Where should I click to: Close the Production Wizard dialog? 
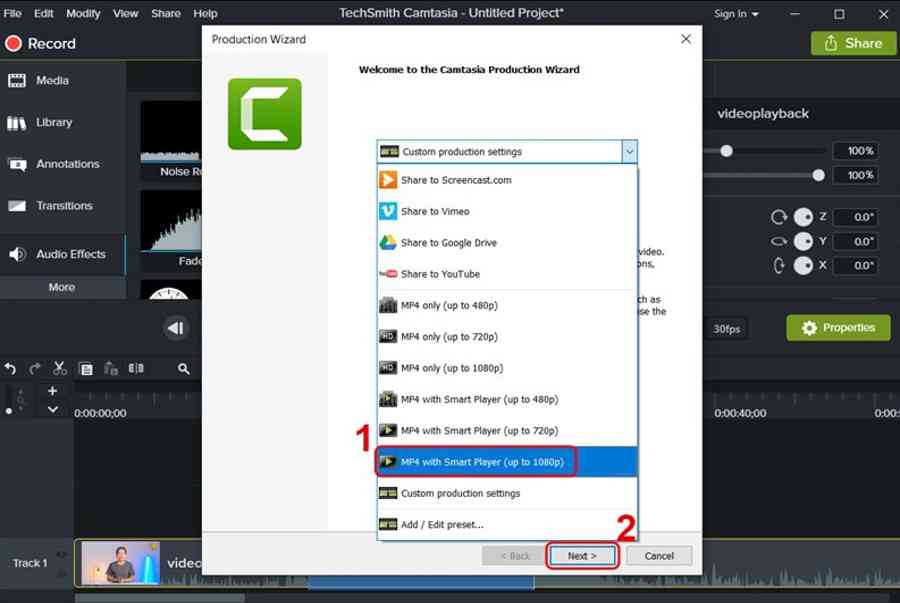(x=686, y=39)
